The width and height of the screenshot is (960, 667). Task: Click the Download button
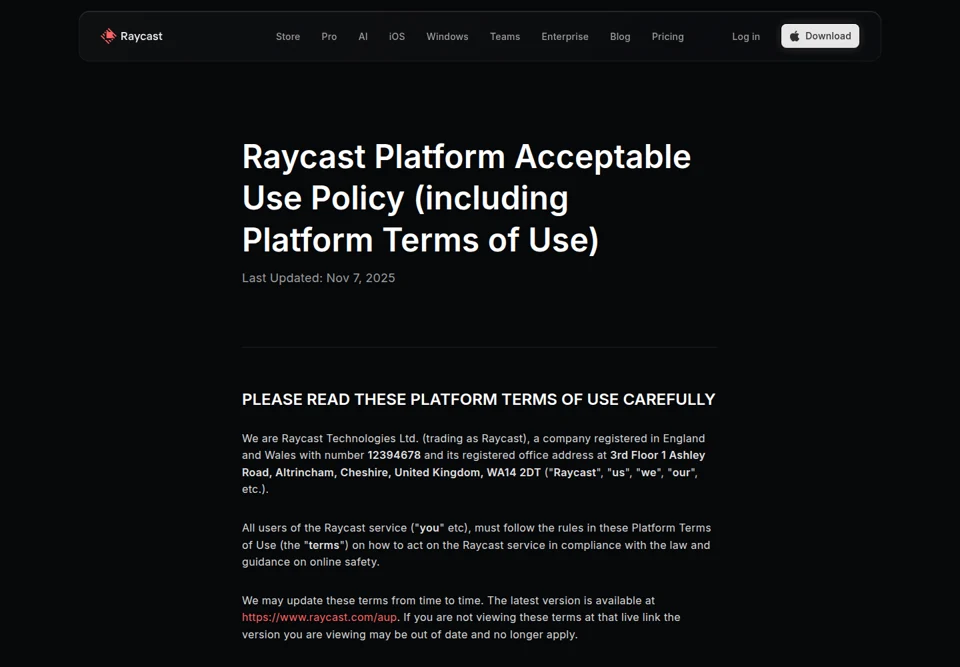820,36
